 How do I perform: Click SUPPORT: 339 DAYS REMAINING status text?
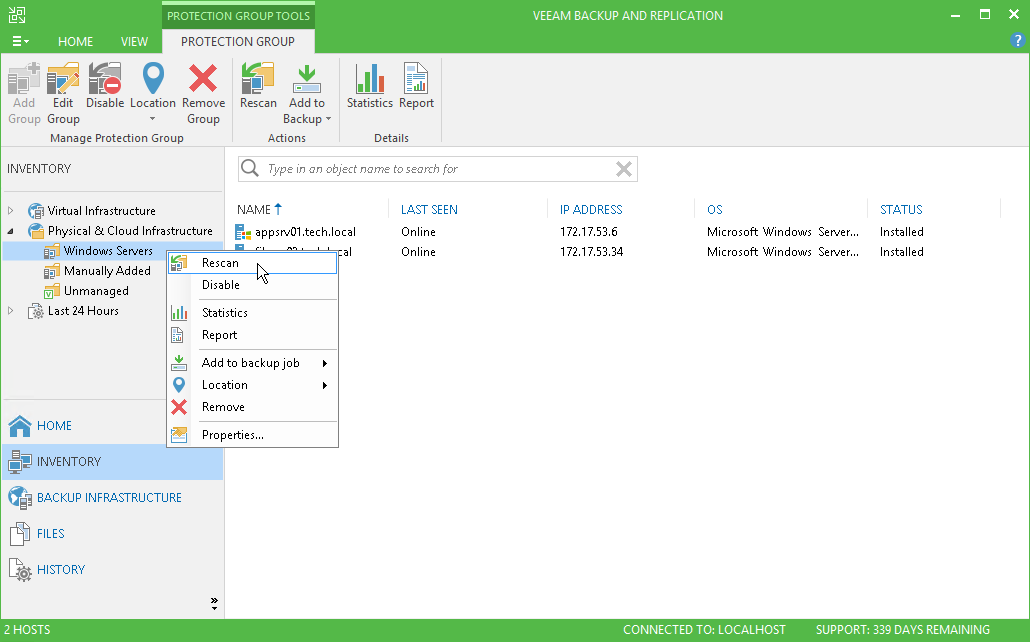pyautogui.click(x=903, y=630)
